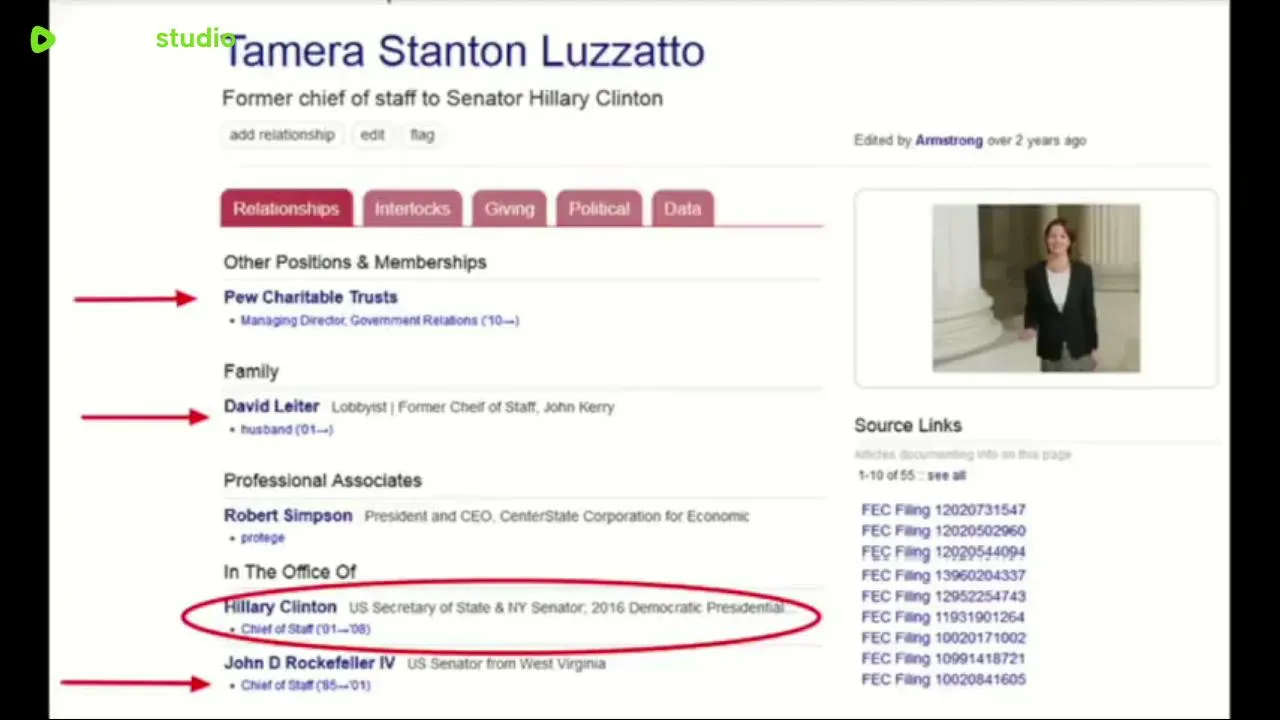Open David Leiter's profile
Screen dimensions: 1280x720
(271, 406)
